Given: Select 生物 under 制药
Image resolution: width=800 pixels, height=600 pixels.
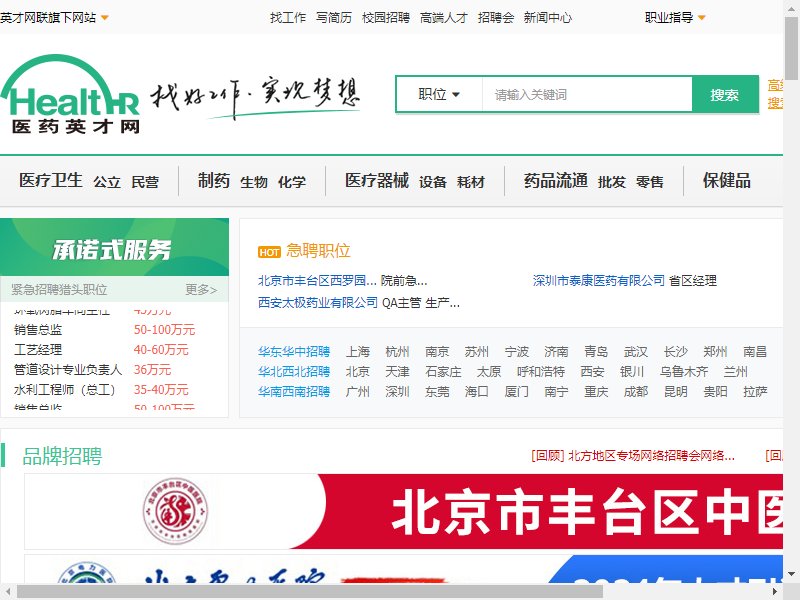Looking at the screenshot, I should point(254,182).
